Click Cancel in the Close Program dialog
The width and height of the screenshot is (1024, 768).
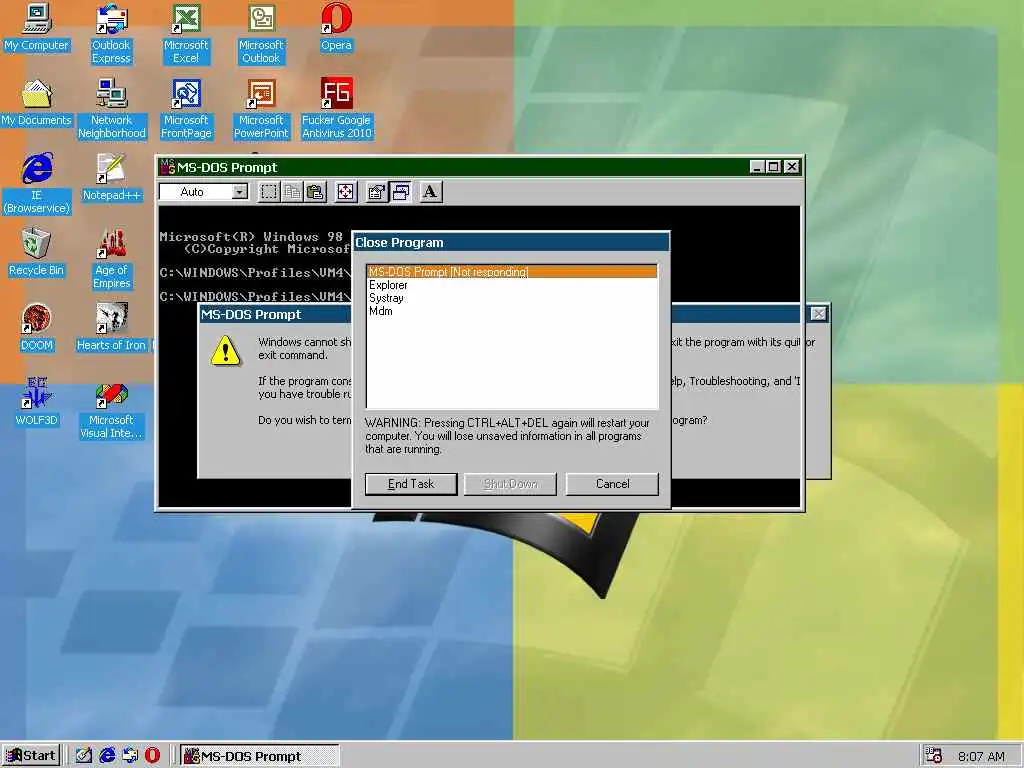613,484
